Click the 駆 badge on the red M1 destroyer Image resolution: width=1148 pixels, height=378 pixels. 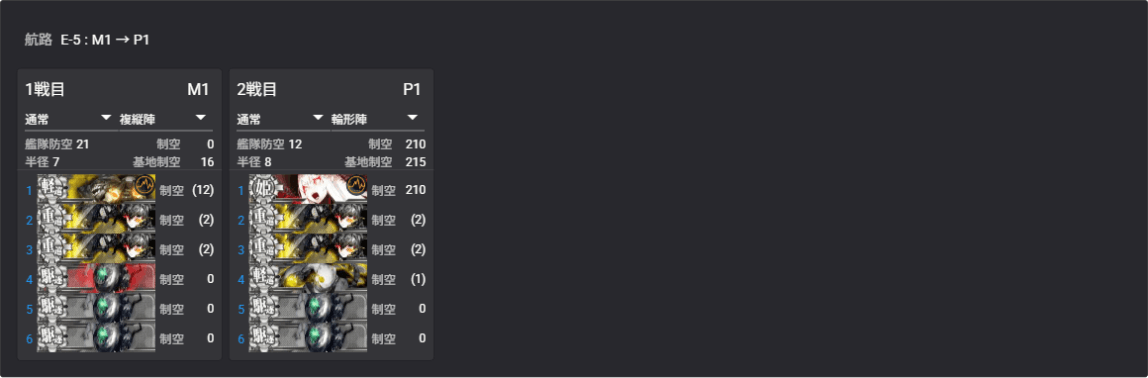51,279
